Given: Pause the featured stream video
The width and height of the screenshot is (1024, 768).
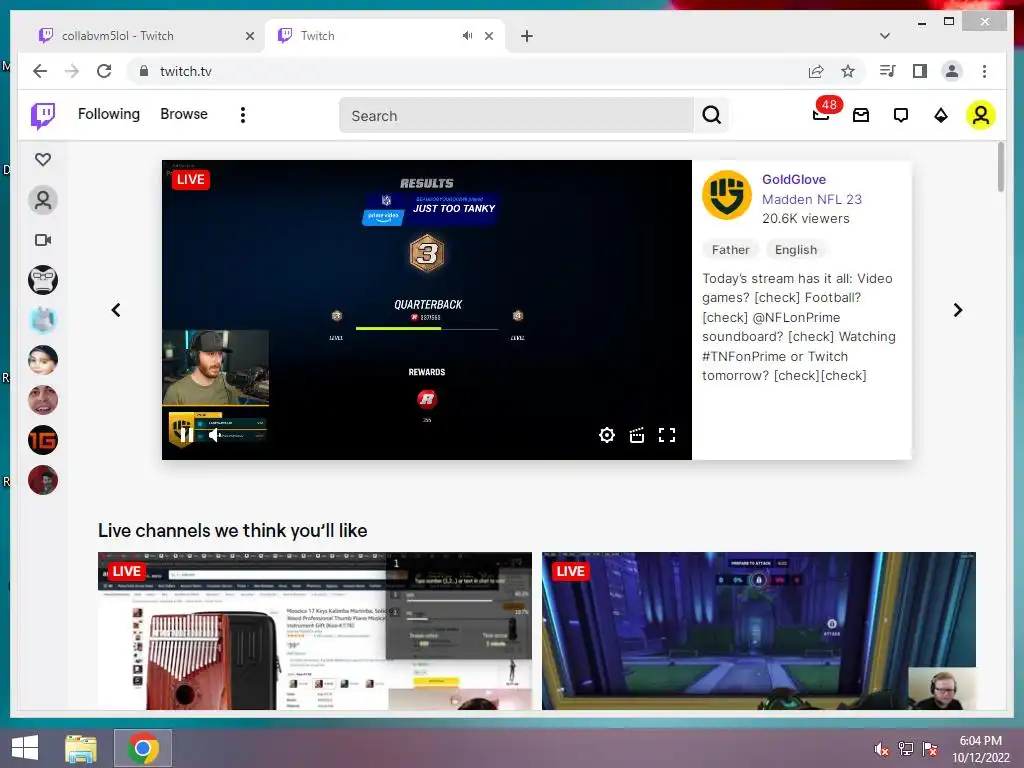Looking at the screenshot, I should [x=185, y=435].
